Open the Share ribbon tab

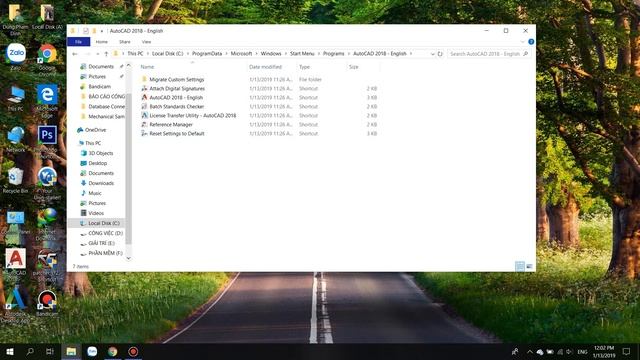pos(124,42)
